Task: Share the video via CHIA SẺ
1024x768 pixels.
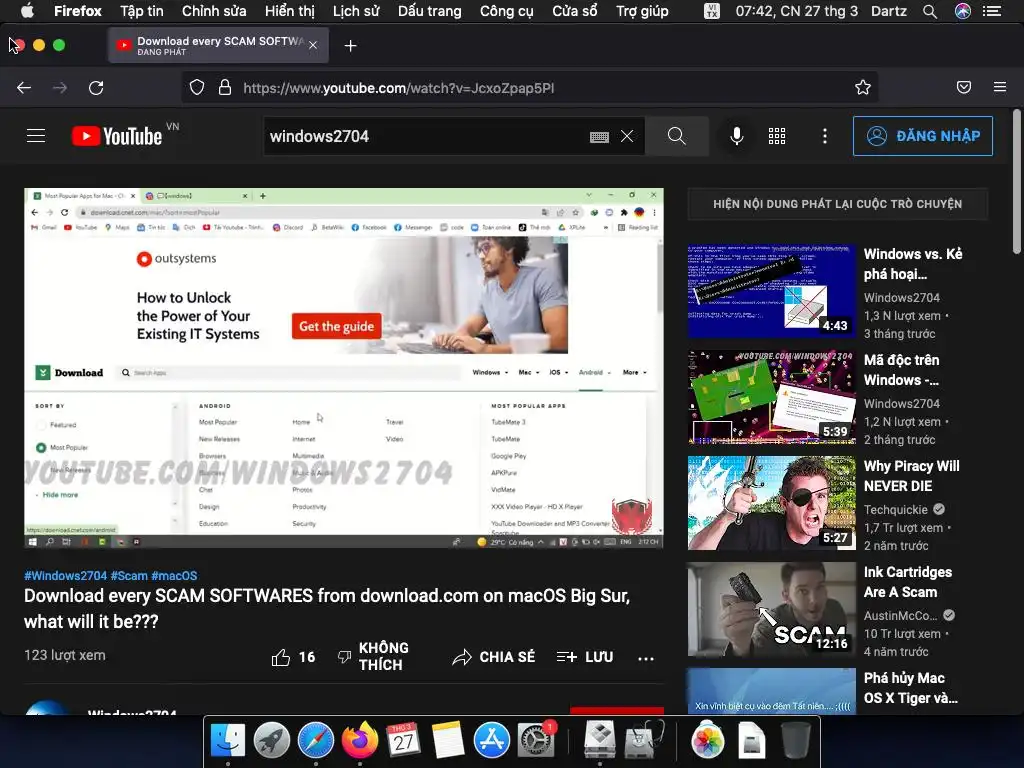Action: pos(494,657)
